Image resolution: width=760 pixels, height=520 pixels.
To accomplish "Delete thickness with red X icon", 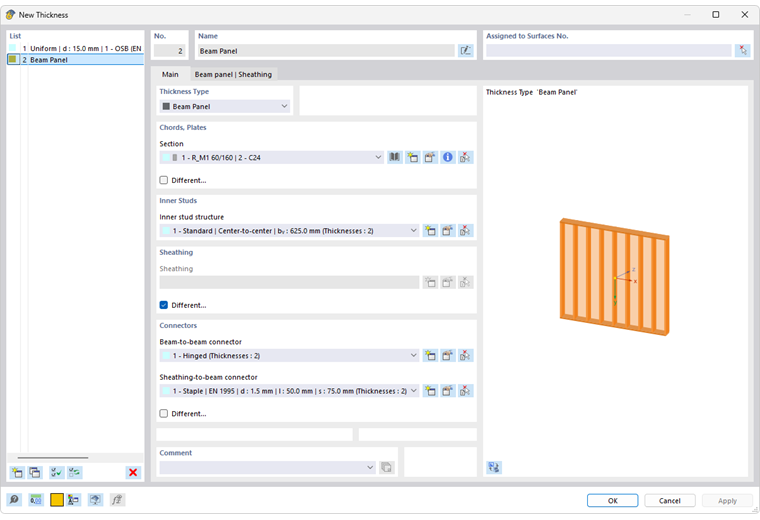I will click(x=133, y=473).
